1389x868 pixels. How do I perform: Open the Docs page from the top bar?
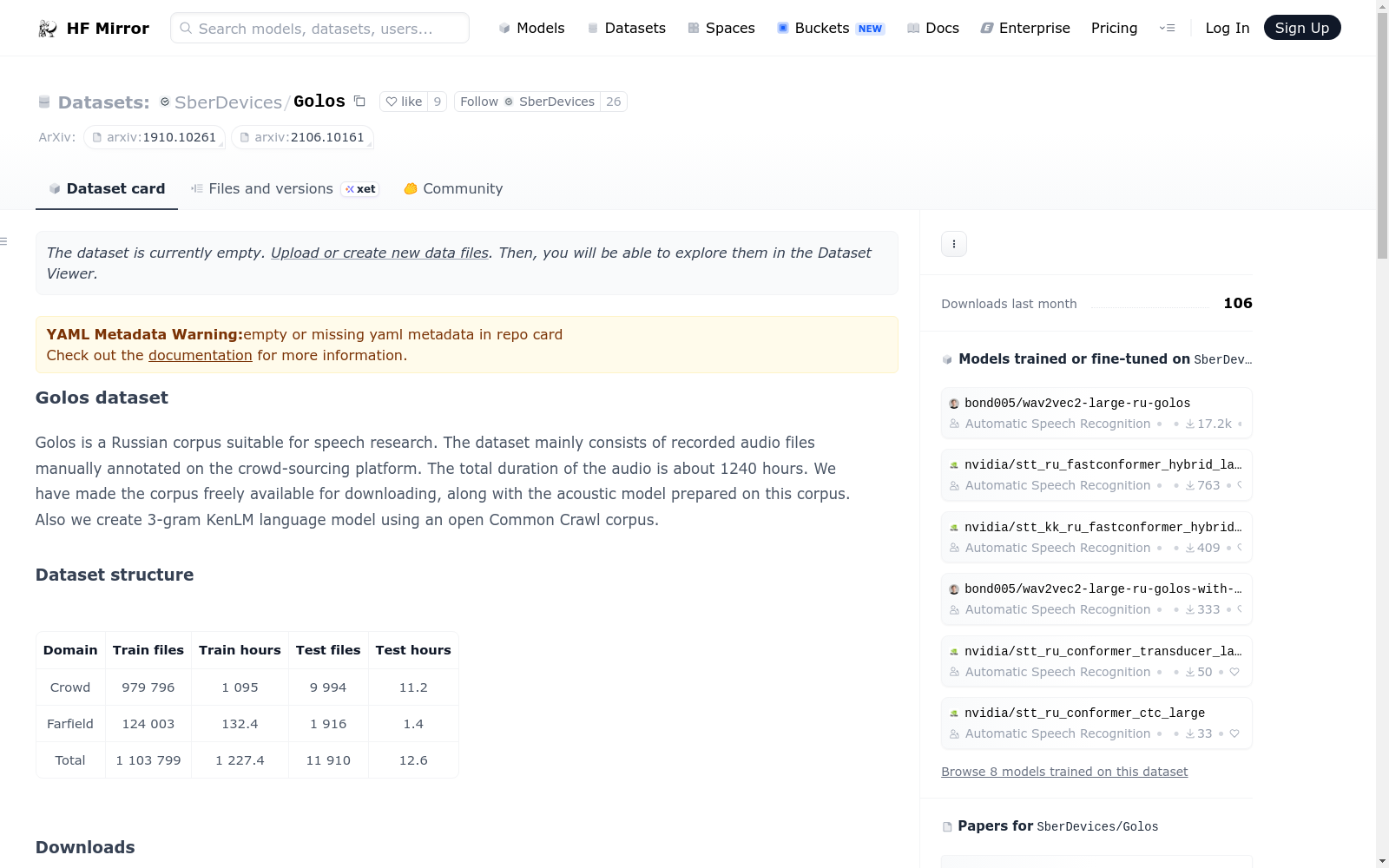click(x=933, y=28)
